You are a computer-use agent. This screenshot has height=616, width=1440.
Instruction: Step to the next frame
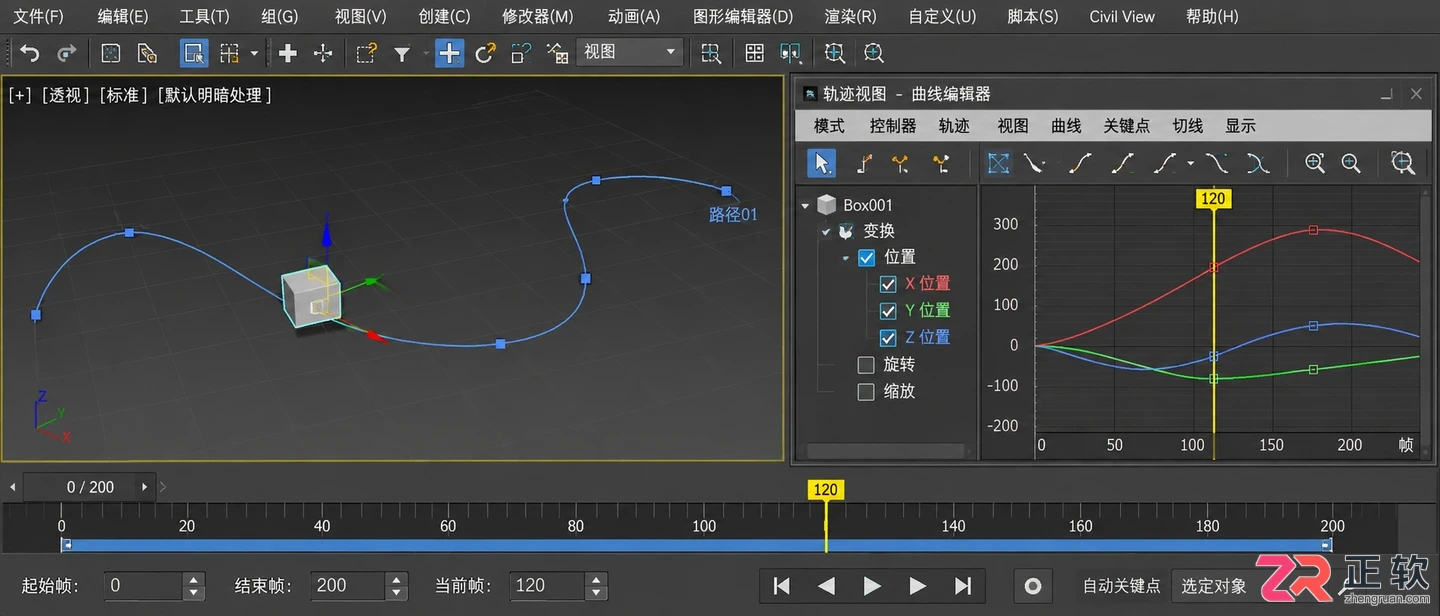click(917, 586)
